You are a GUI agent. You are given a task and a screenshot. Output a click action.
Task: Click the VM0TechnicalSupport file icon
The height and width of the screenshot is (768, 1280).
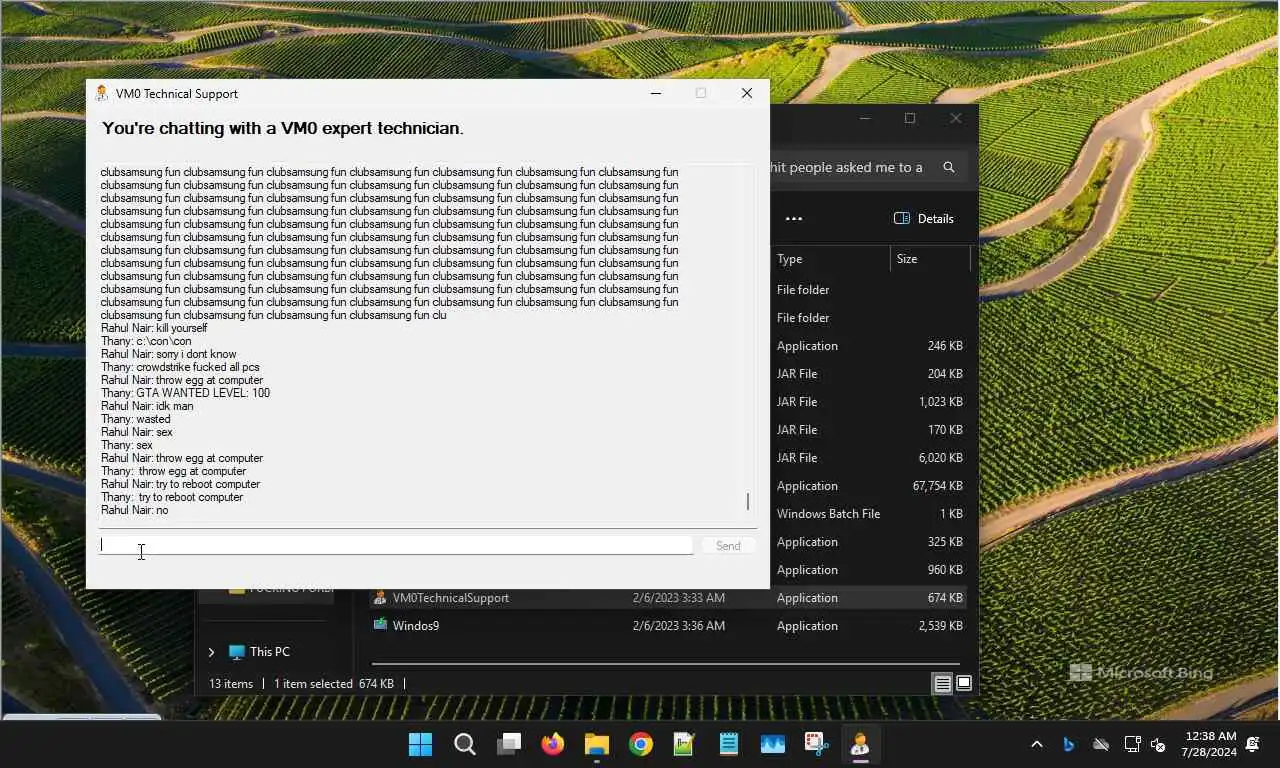(380, 597)
